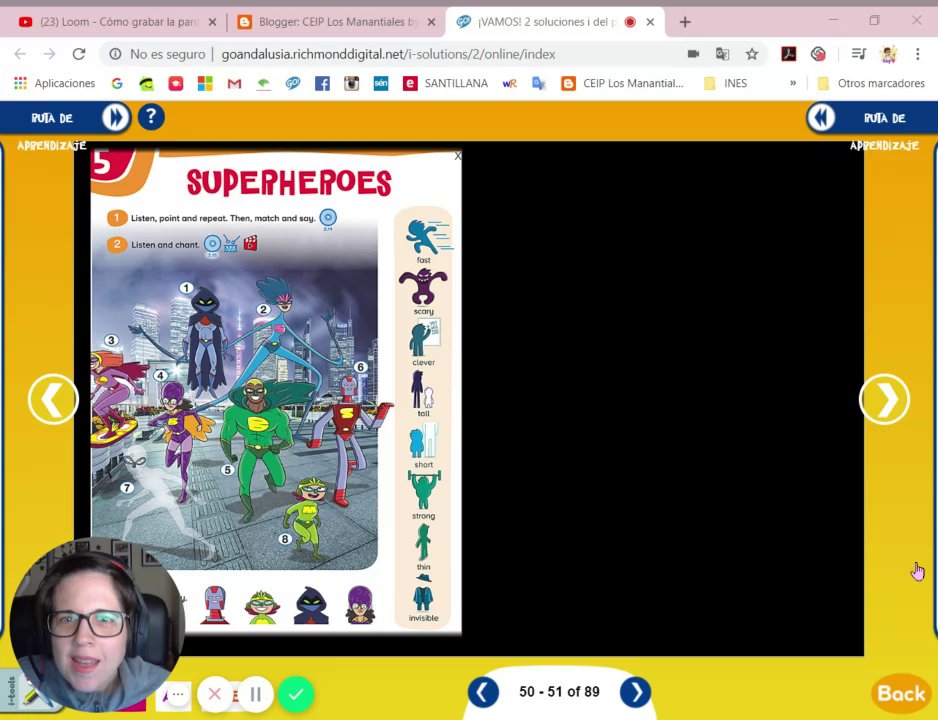Play audio for activity 1 Listen, point and repeat
Image resolution: width=938 pixels, height=720 pixels.
328,218
